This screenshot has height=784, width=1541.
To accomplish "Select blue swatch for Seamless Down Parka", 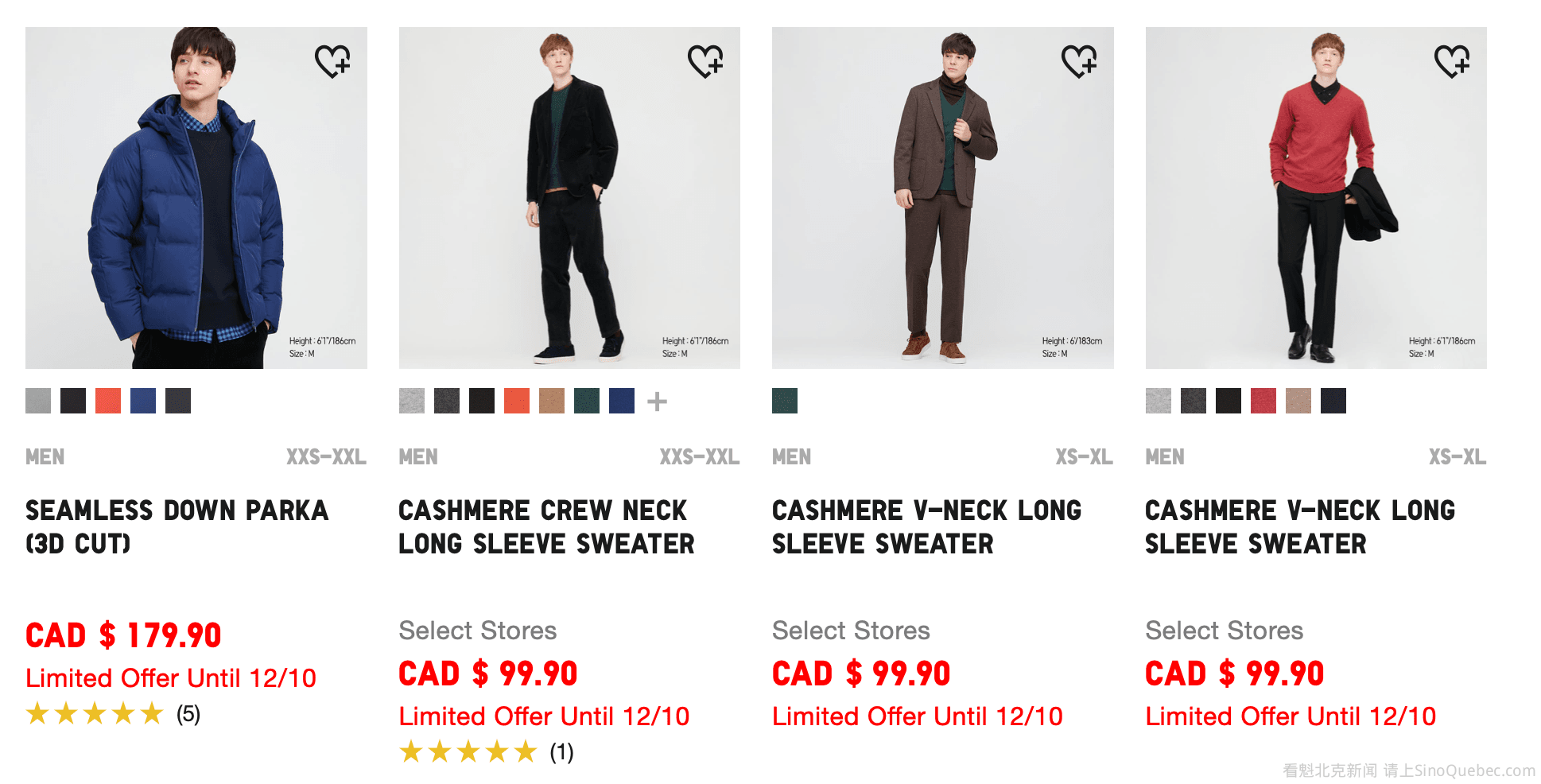I will click(143, 401).
